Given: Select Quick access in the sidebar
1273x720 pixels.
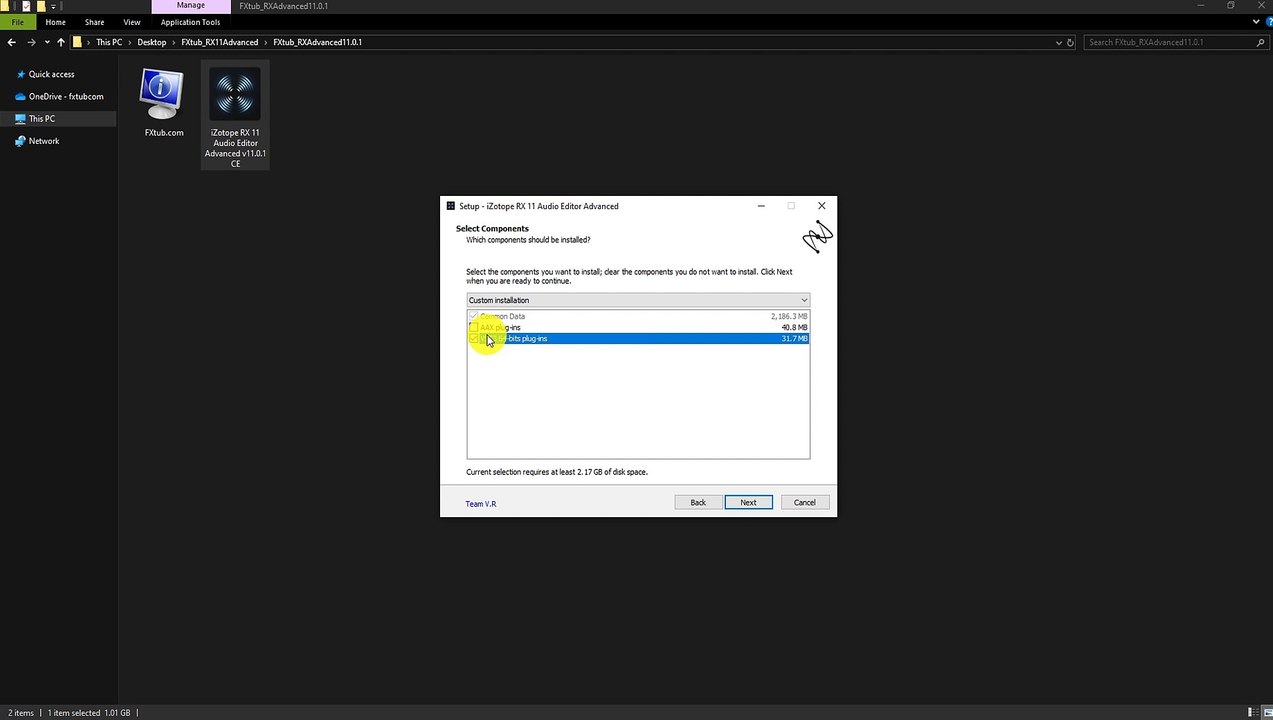Looking at the screenshot, I should tap(51, 74).
